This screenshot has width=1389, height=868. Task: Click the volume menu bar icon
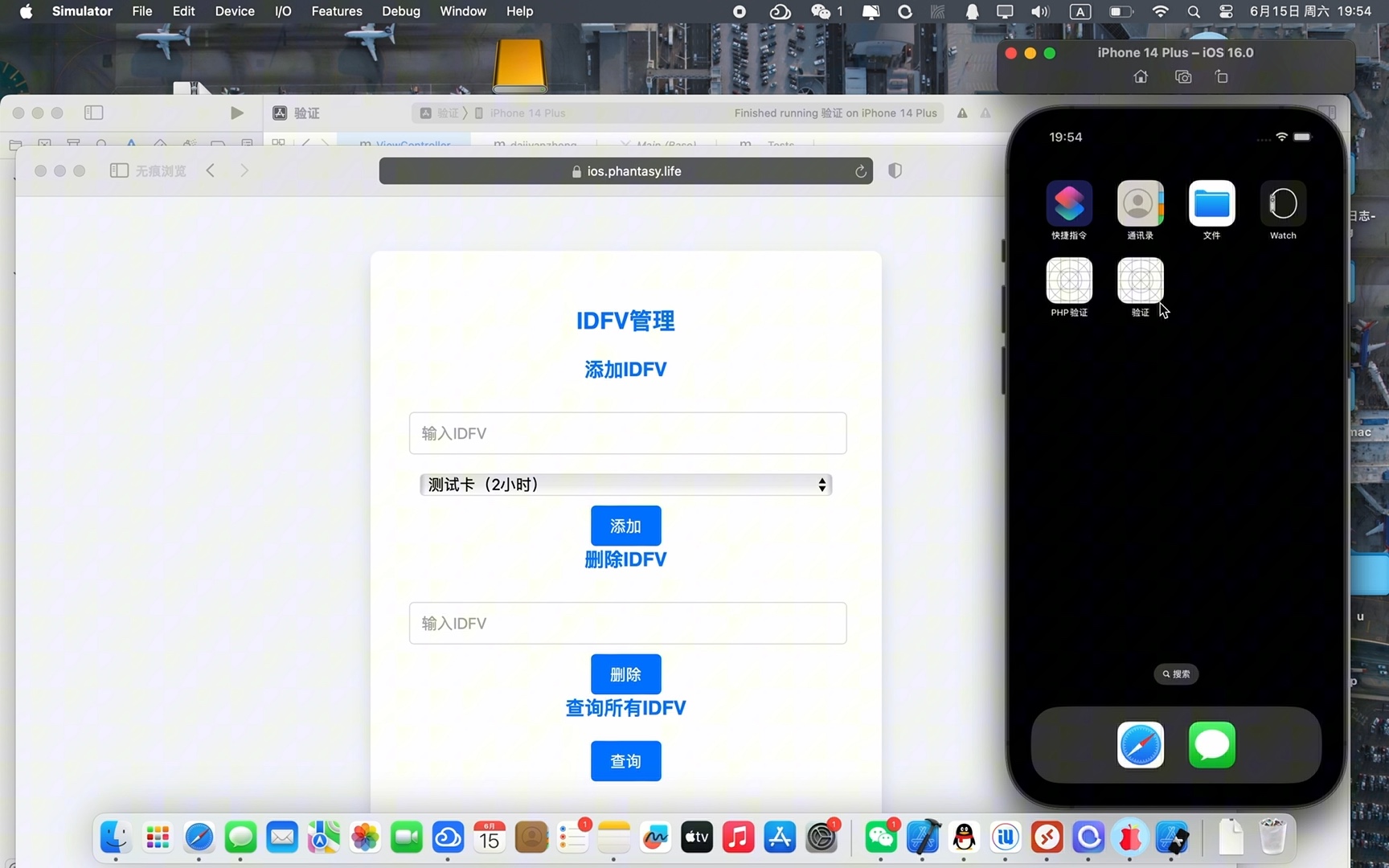1040,11
